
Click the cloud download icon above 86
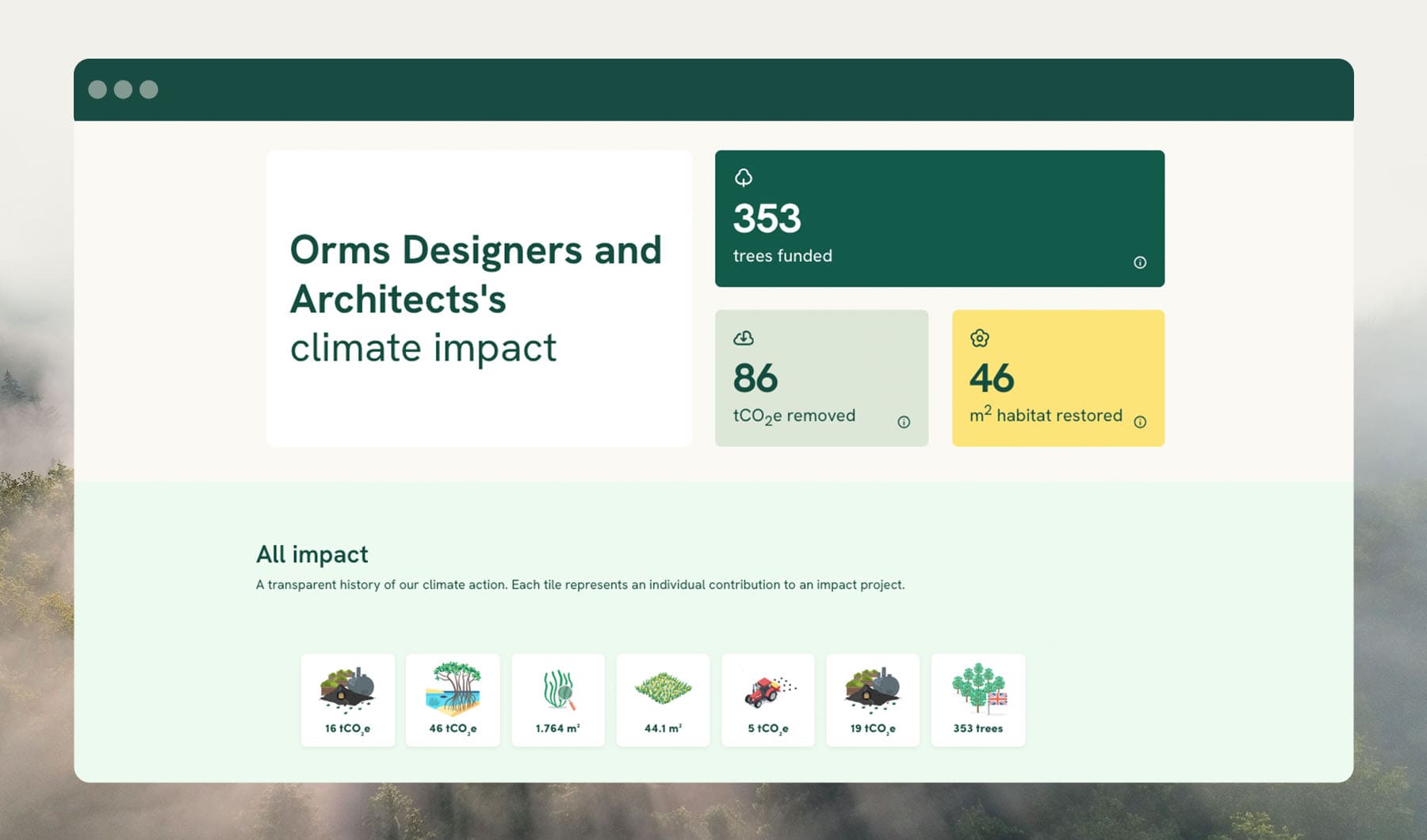click(x=743, y=338)
